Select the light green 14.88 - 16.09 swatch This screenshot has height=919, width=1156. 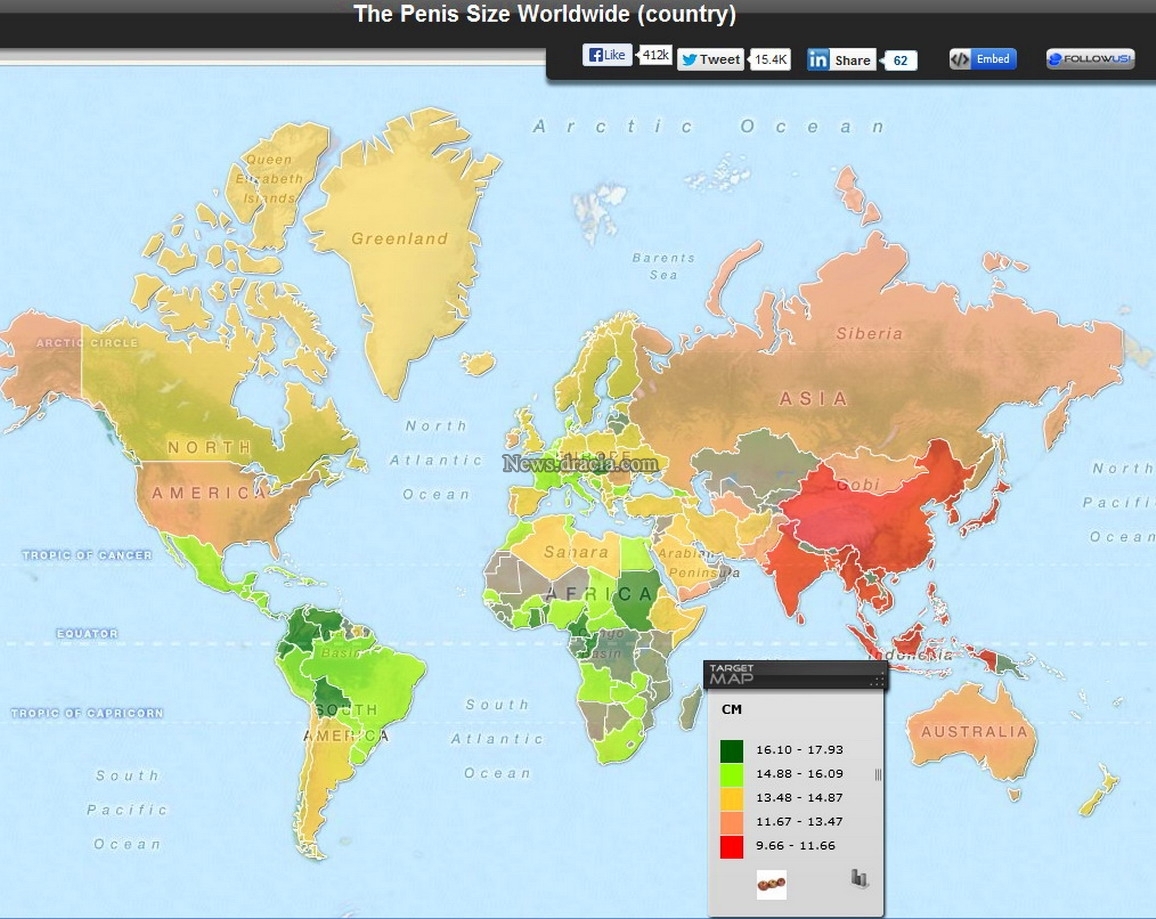click(x=731, y=774)
